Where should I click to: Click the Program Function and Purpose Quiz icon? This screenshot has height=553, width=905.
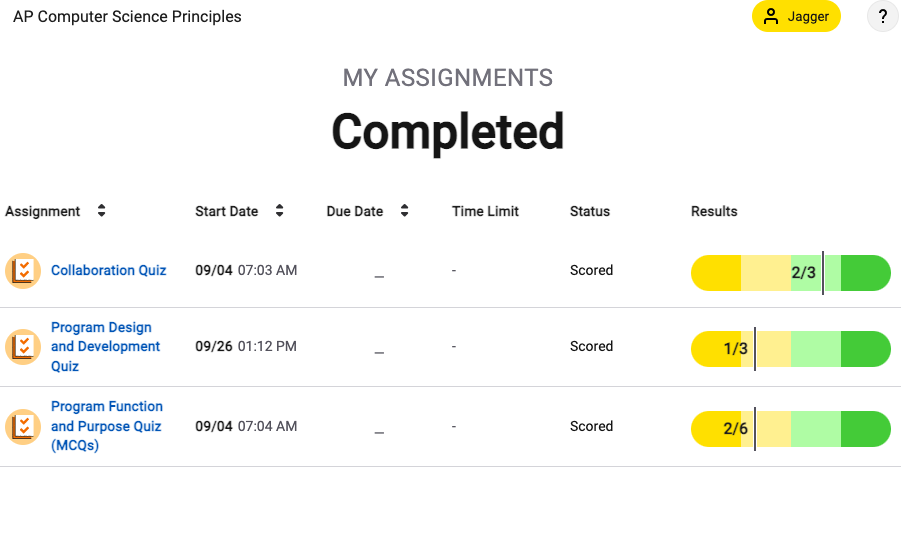pyautogui.click(x=23, y=427)
